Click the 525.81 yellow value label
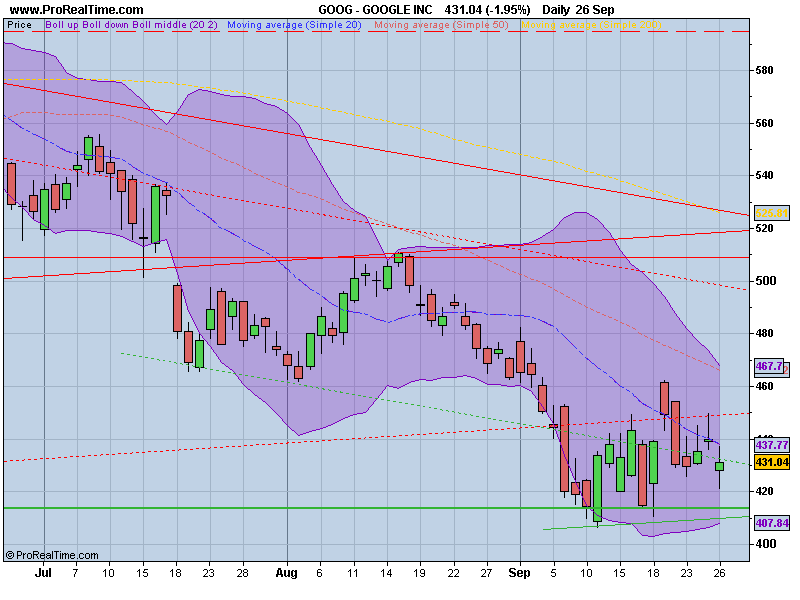This screenshot has width=800, height=600. coord(771,213)
